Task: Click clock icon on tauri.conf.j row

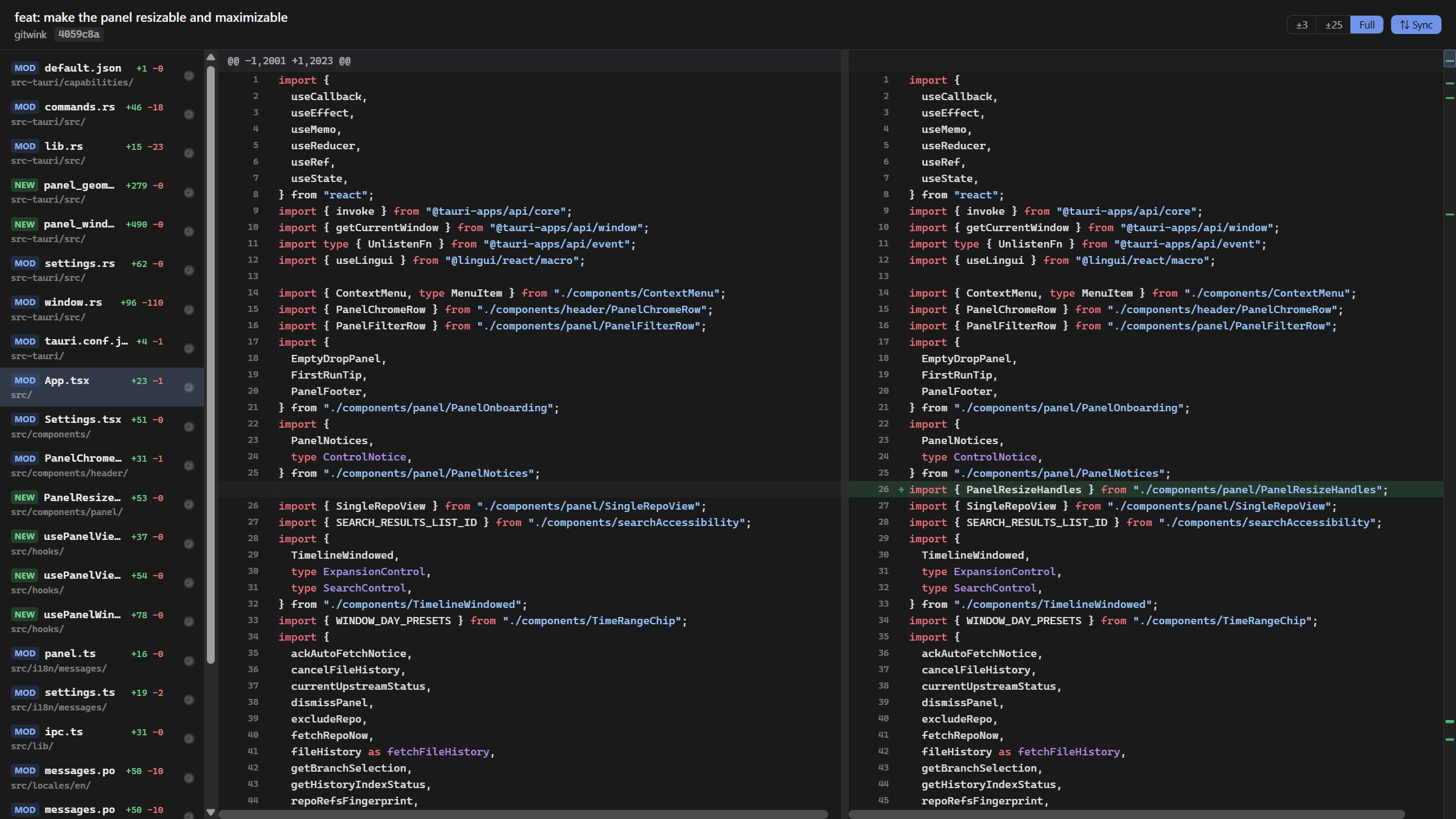Action: point(189,348)
